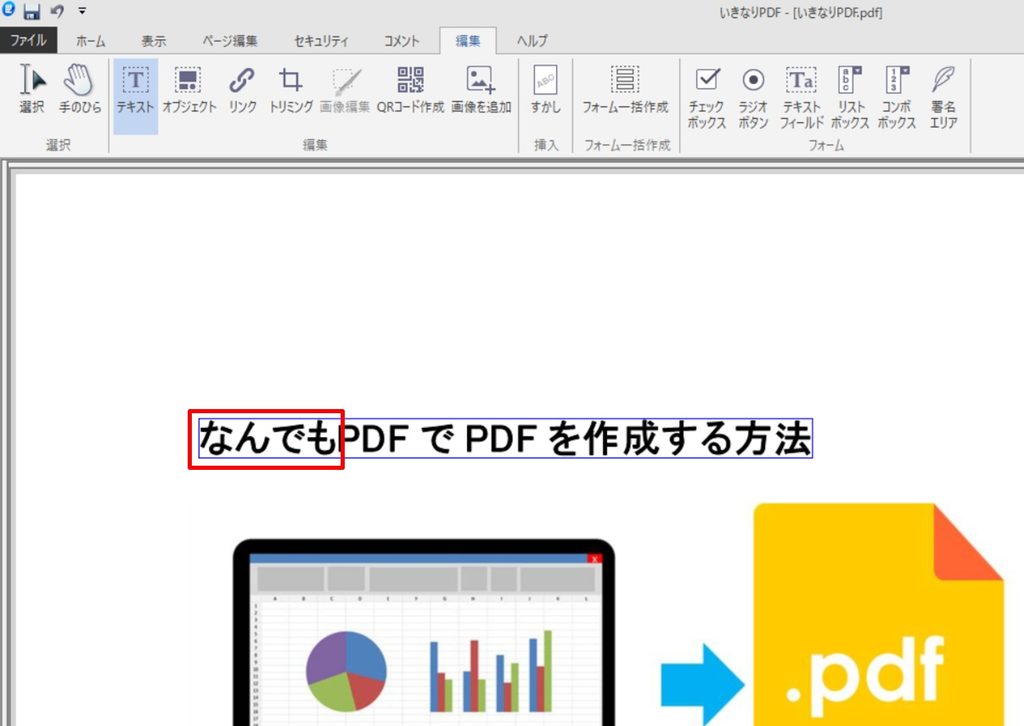Add a テキストフィールド form field
Viewport: 1024px width, 726px height.
coord(801,97)
